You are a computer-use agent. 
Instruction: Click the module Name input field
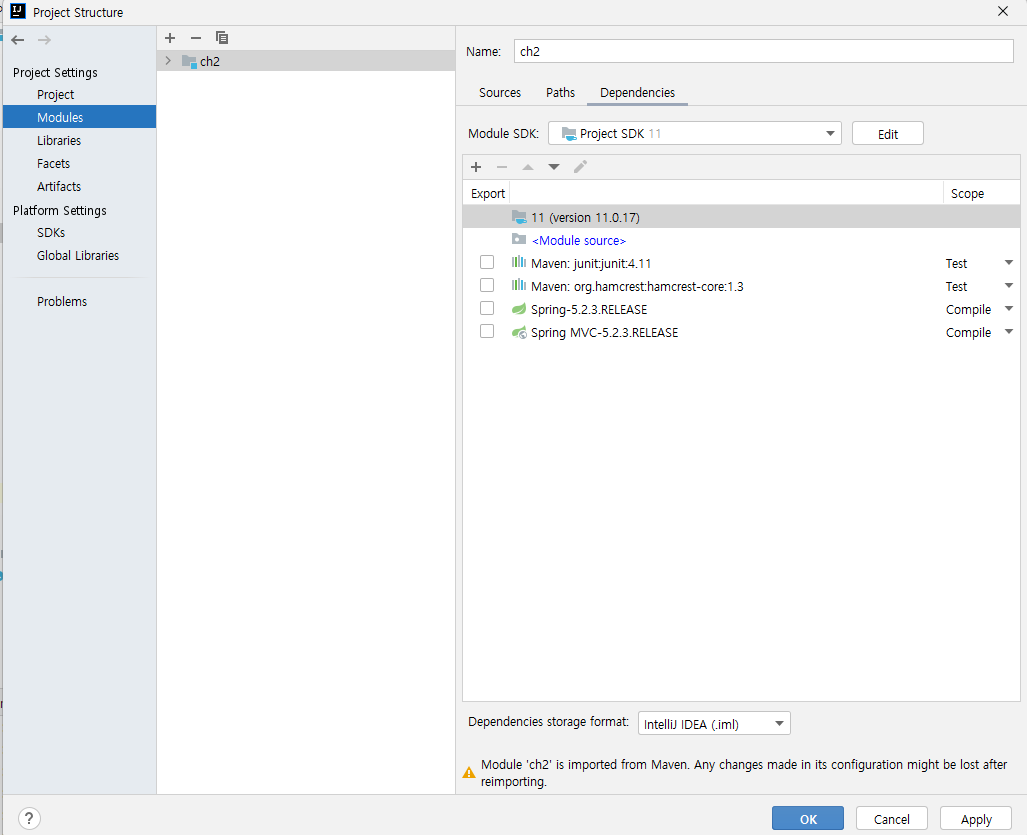[763, 51]
